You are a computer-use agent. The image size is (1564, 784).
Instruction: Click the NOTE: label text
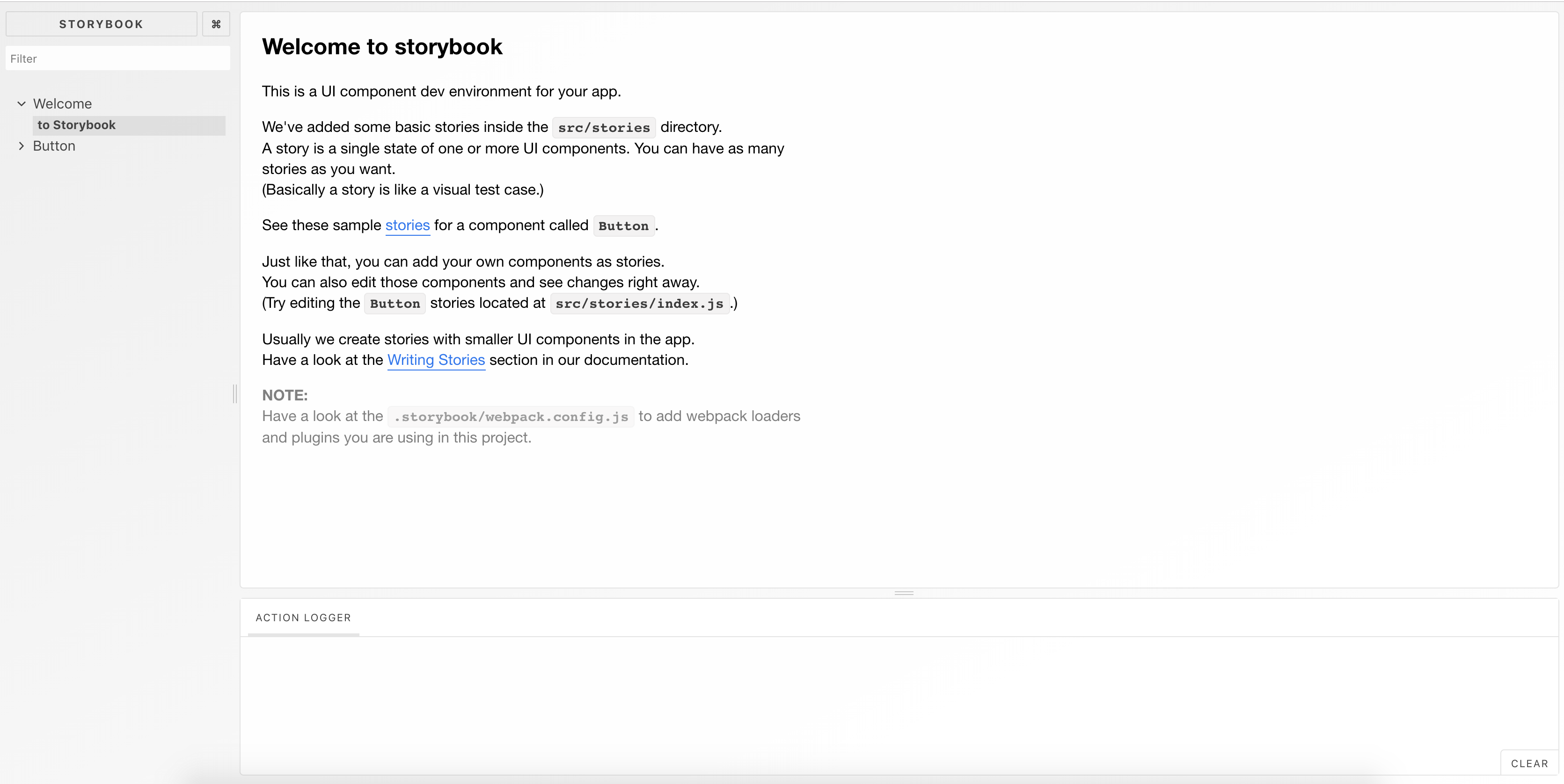click(285, 395)
